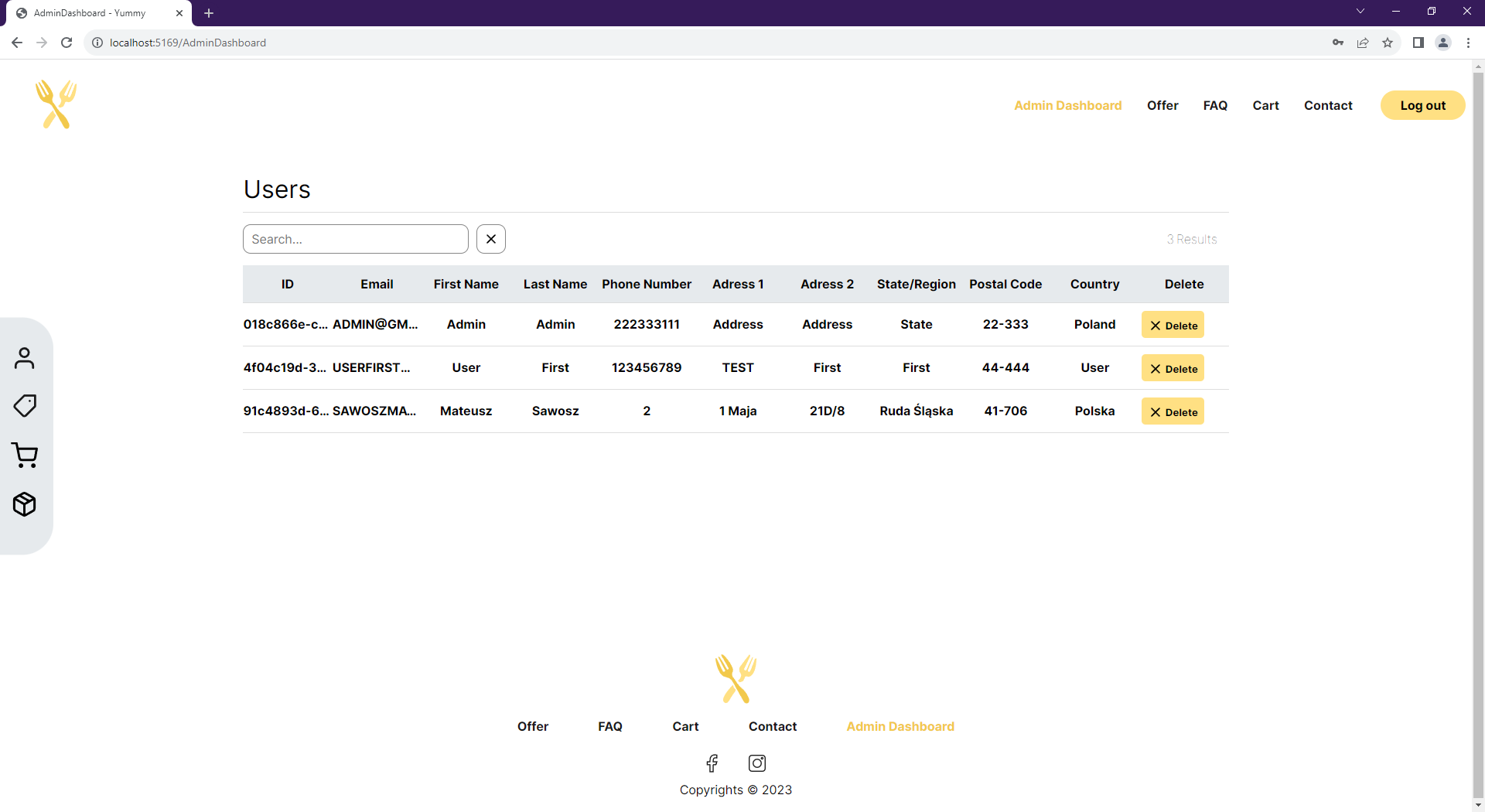Open the Instagram icon in the footer
Image resolution: width=1485 pixels, height=812 pixels.
(756, 763)
